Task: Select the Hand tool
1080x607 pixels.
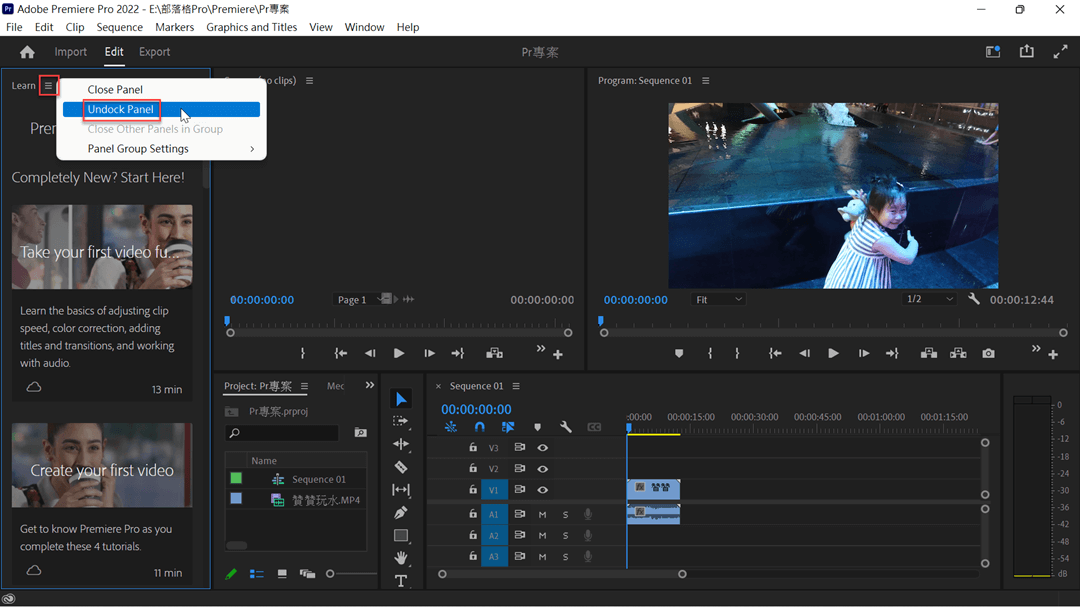Action: (x=401, y=557)
